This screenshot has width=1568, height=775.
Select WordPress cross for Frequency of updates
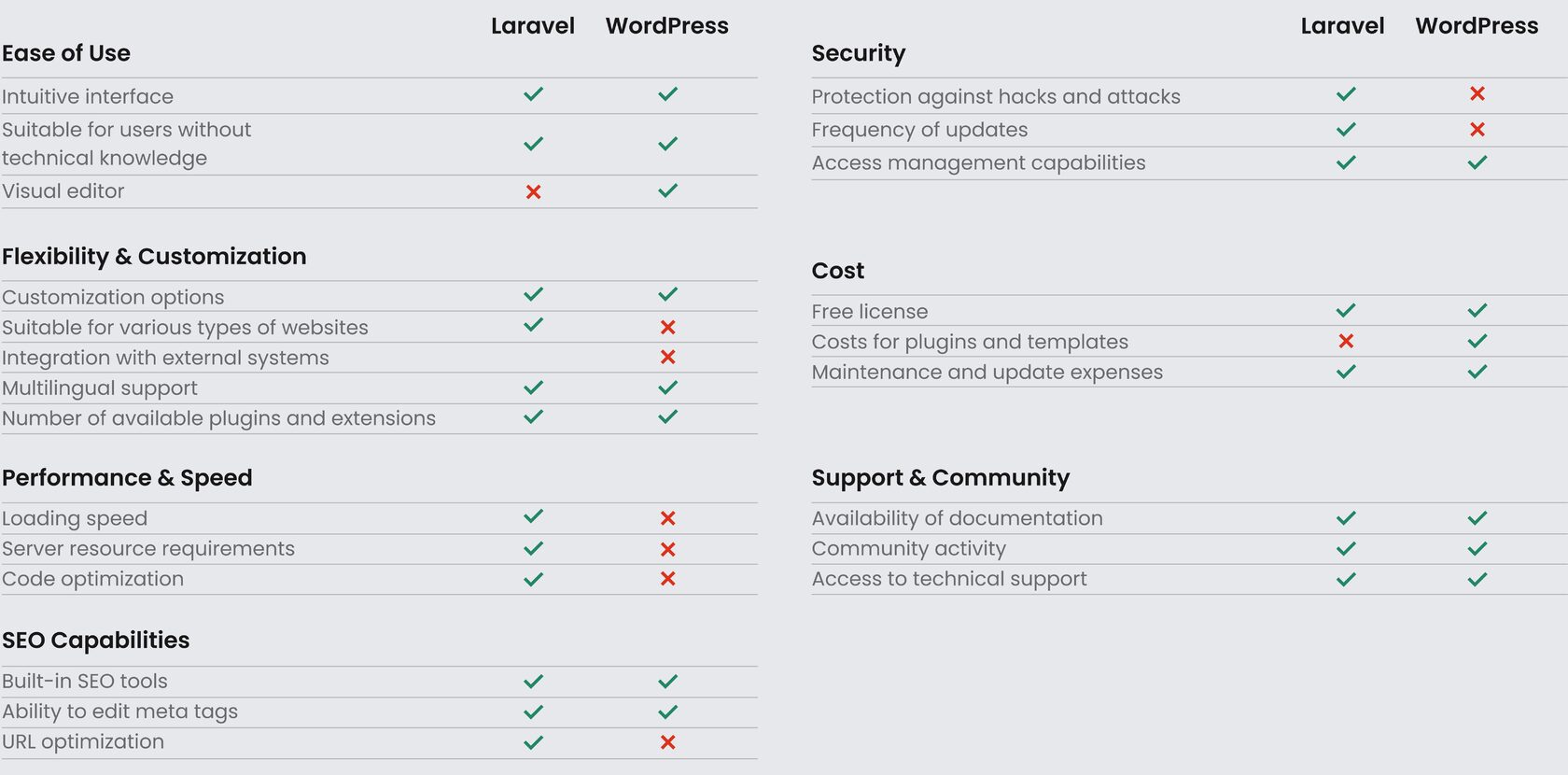[x=1477, y=130]
